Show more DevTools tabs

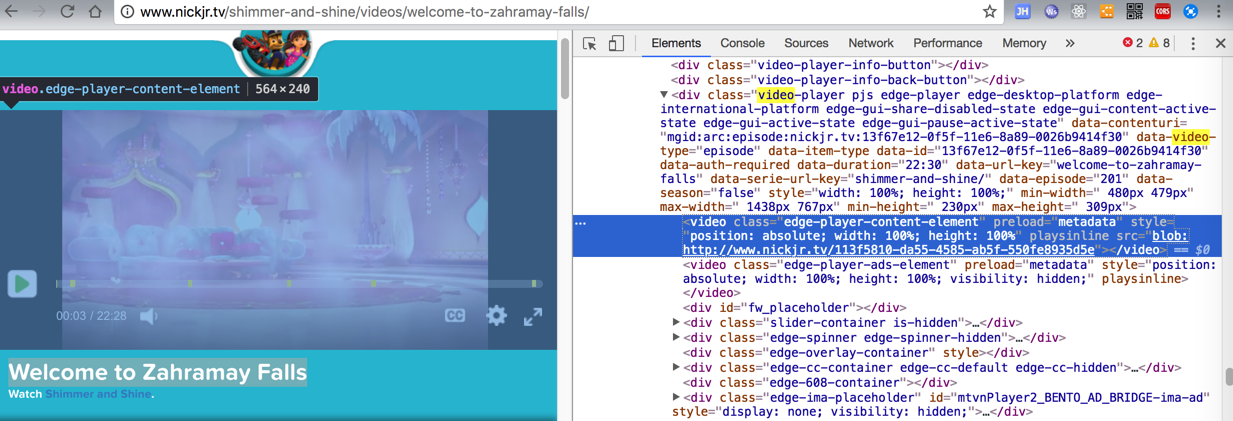click(x=1070, y=44)
